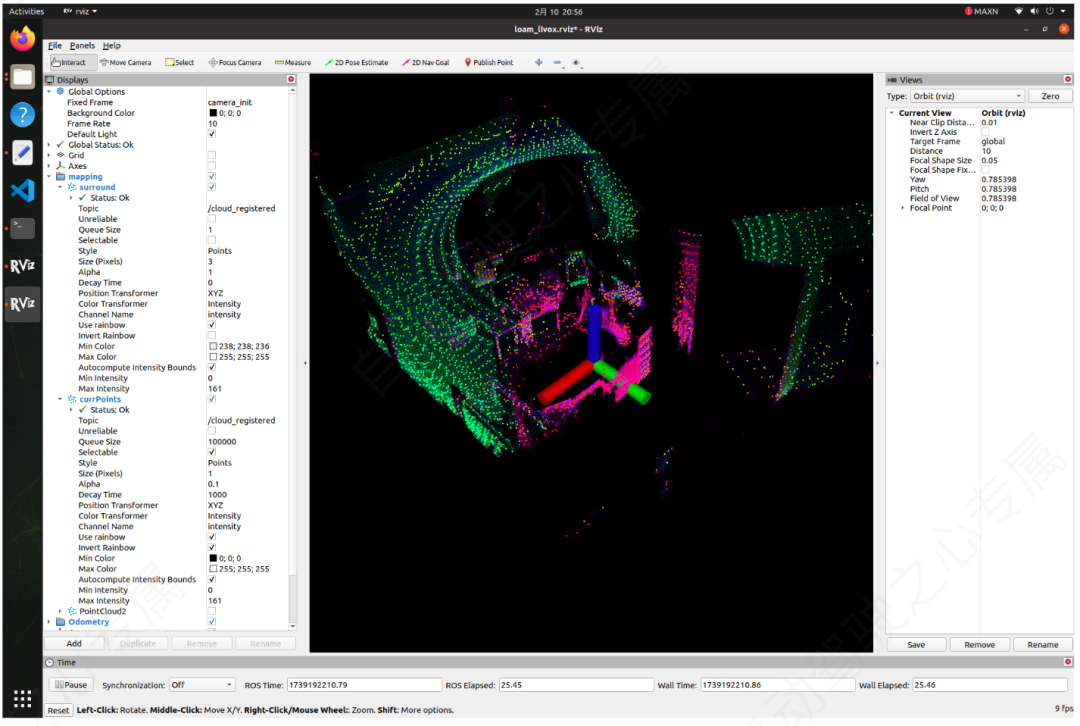Close the Views panel
Viewport: 1080px width, 726px height.
click(x=1068, y=79)
